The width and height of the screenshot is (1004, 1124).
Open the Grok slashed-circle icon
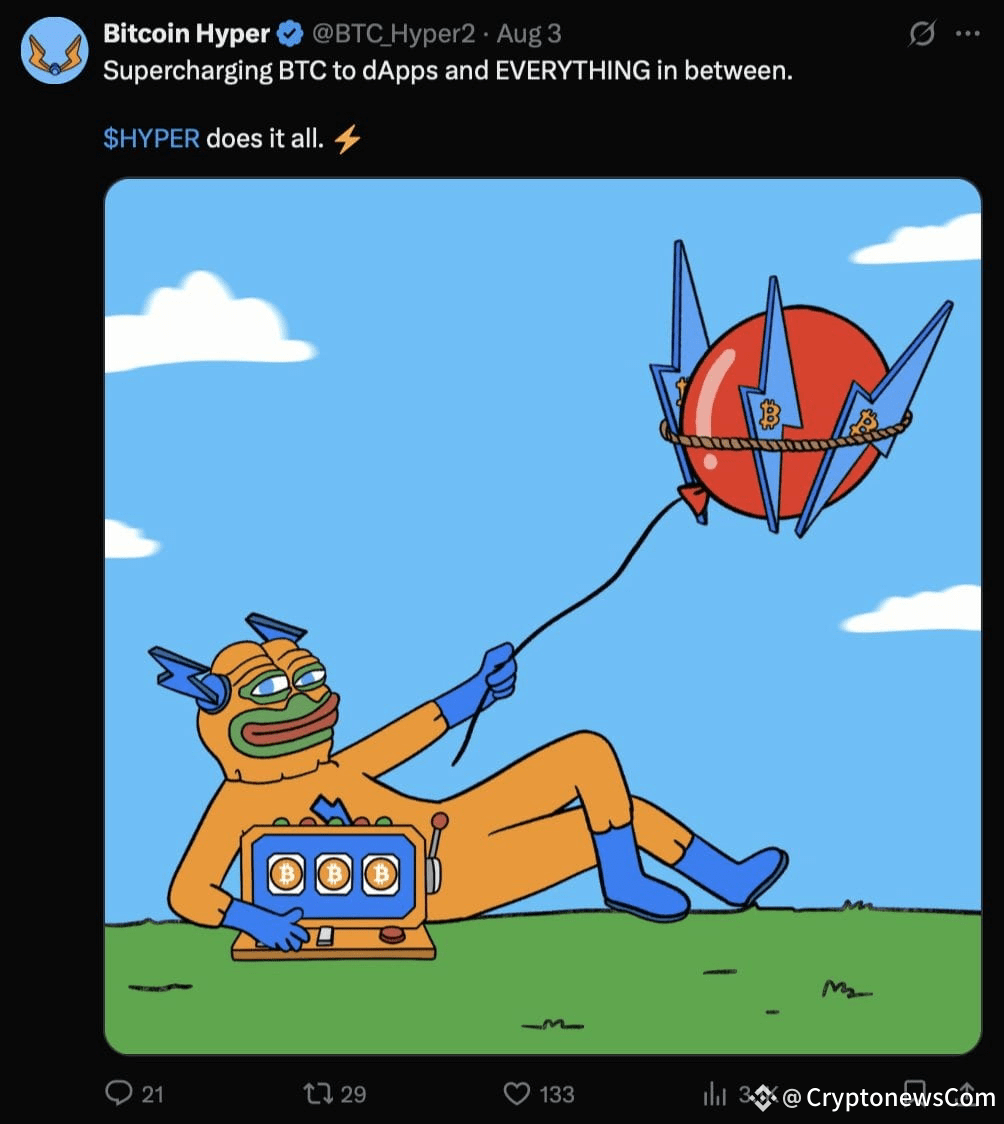(x=922, y=33)
